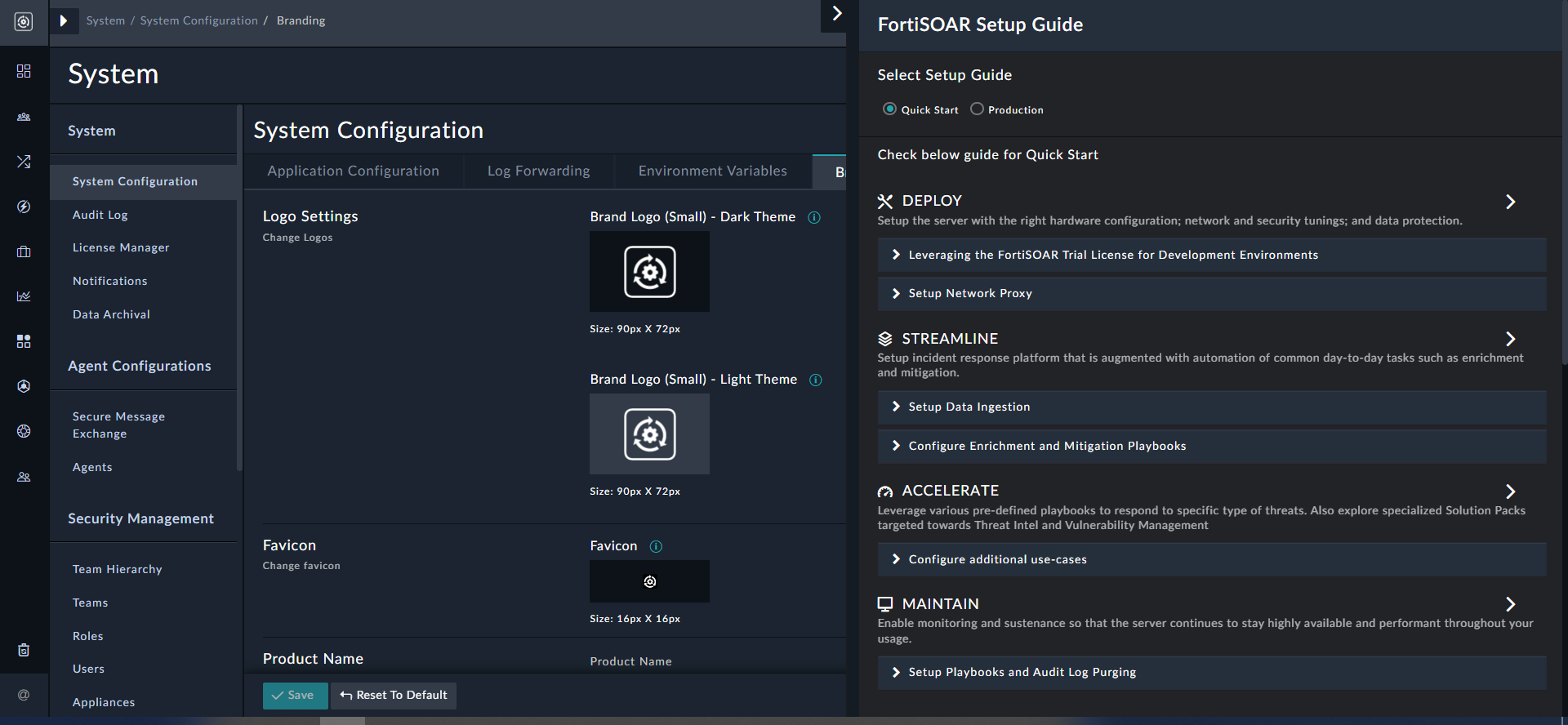The image size is (1568, 725).
Task: Click the @ icon at sidebar bottom
Action: [24, 695]
